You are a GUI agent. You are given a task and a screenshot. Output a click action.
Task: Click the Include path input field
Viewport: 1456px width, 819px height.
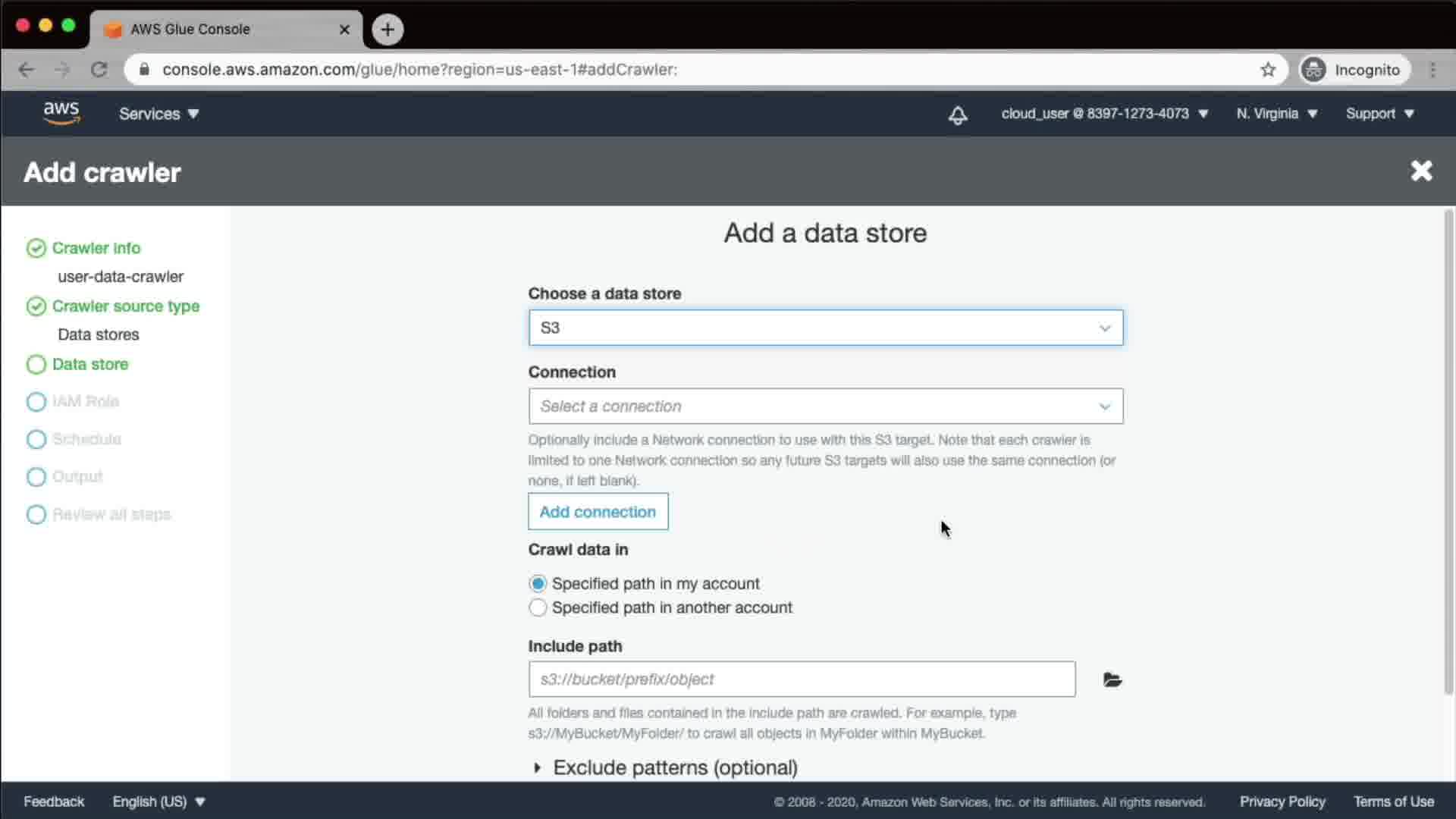(x=802, y=679)
